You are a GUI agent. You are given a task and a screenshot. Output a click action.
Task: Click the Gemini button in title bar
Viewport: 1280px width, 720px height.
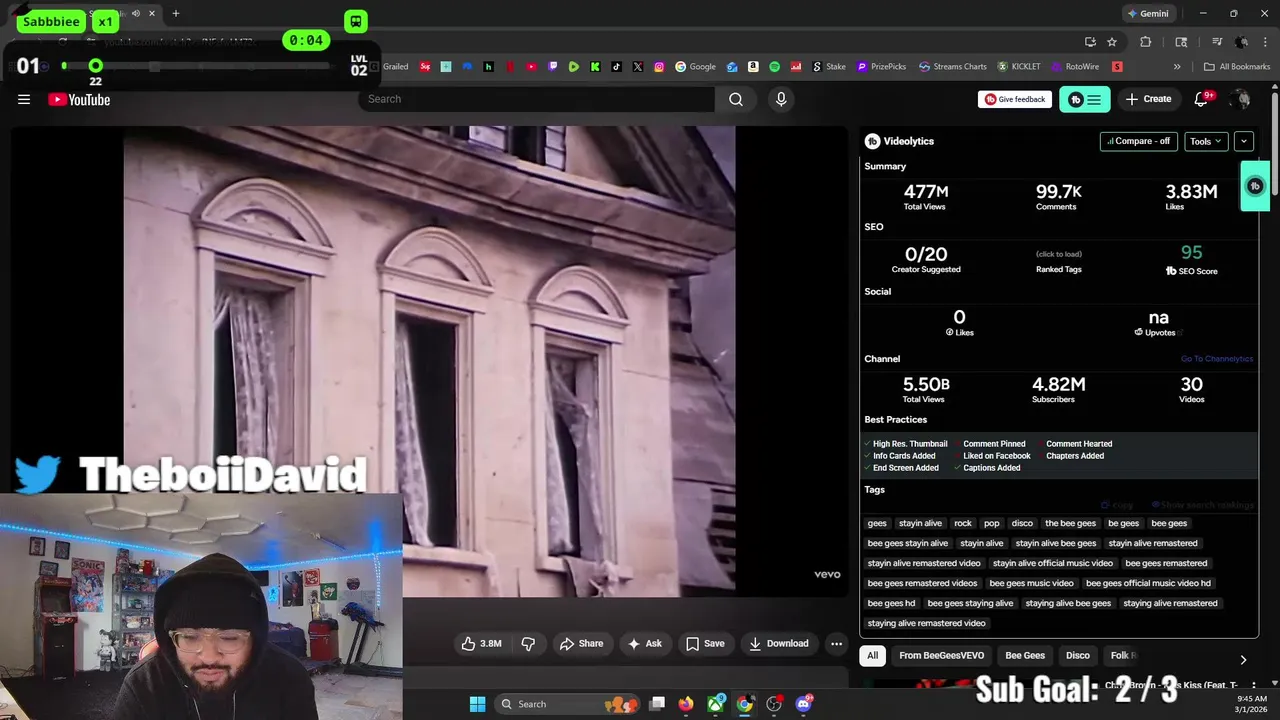(x=1148, y=14)
